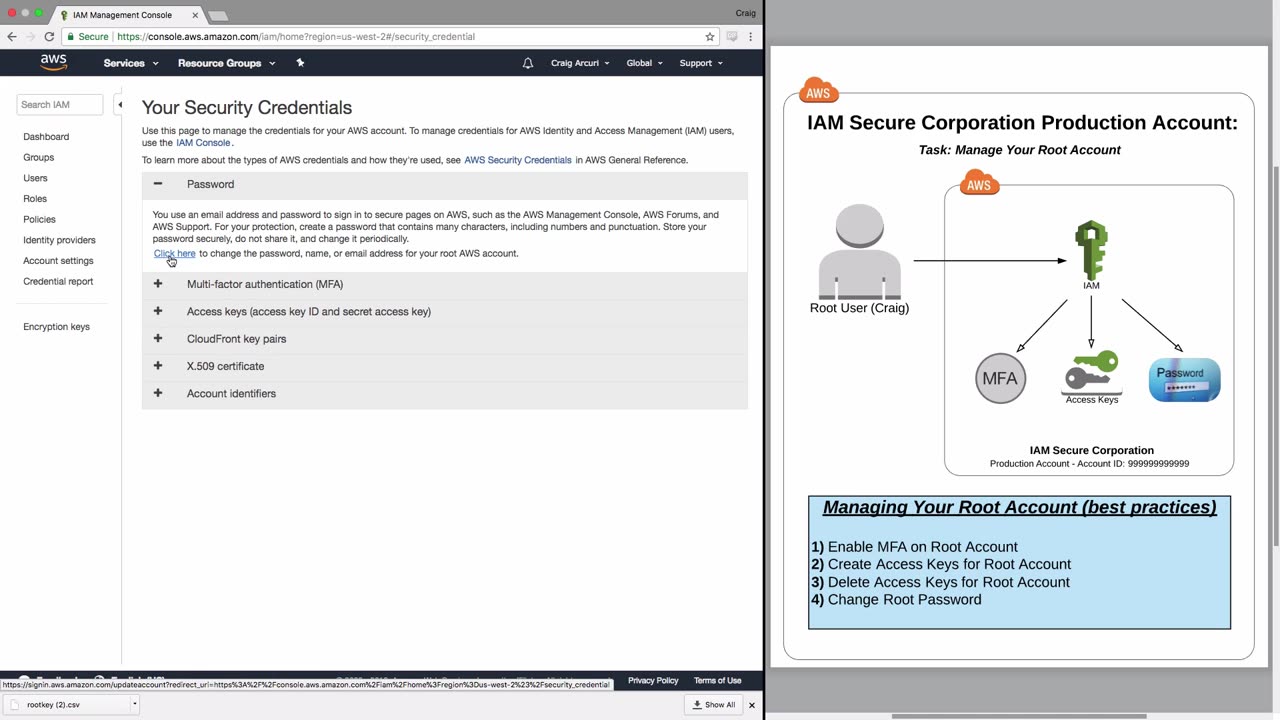Open the Services dropdown
Viewport: 1280px width, 720px height.
point(131,63)
